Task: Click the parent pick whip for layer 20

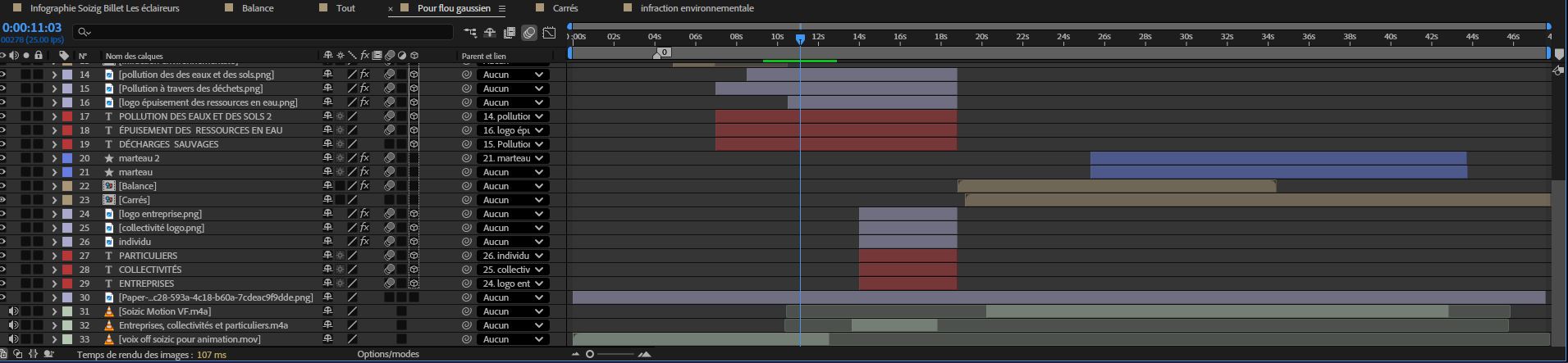Action: coord(467,158)
